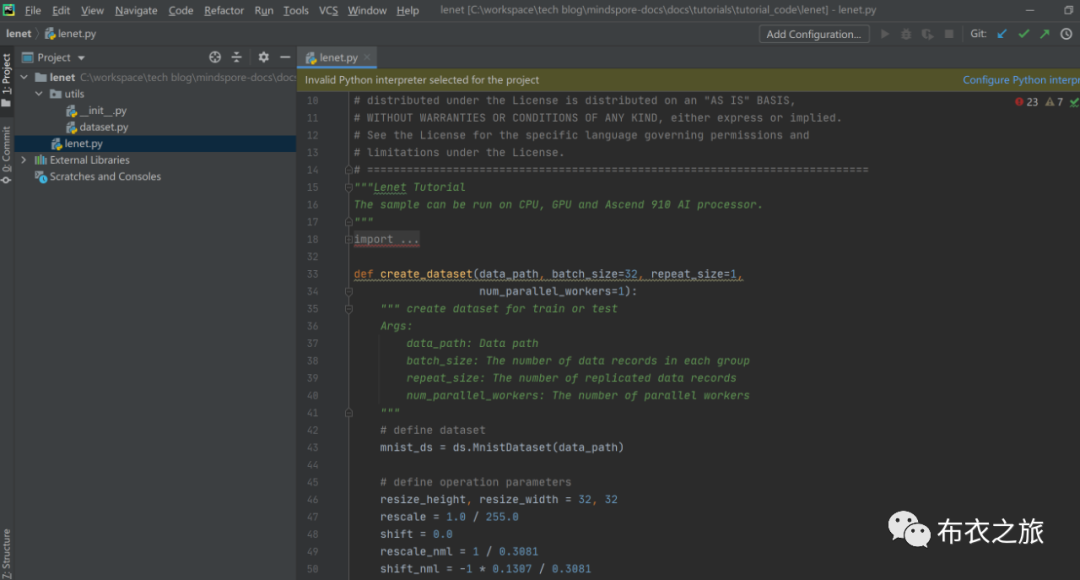
Task: Collapse the utils folder
Action: point(39,94)
